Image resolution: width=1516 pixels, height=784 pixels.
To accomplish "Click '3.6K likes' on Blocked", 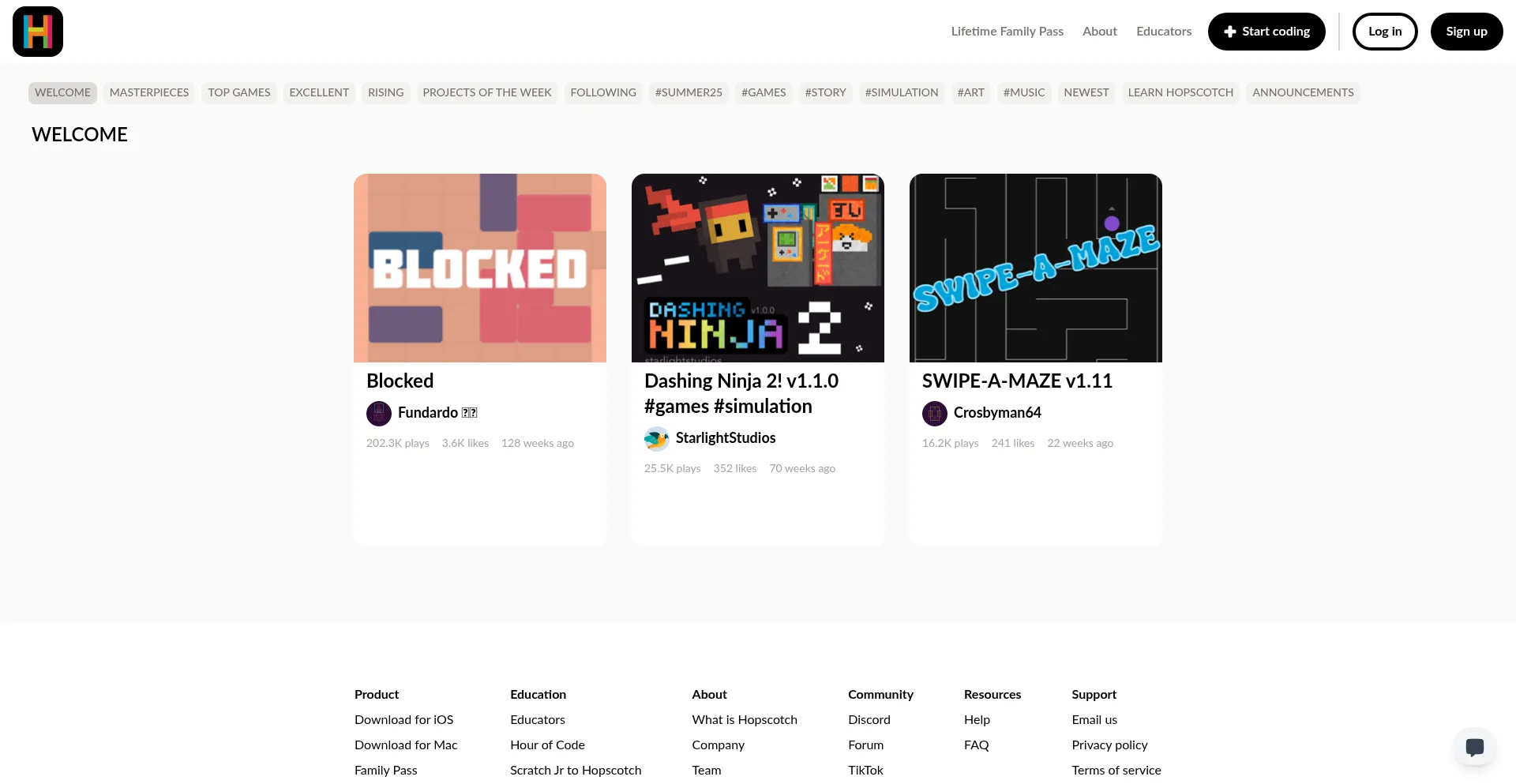I will pos(465,444).
